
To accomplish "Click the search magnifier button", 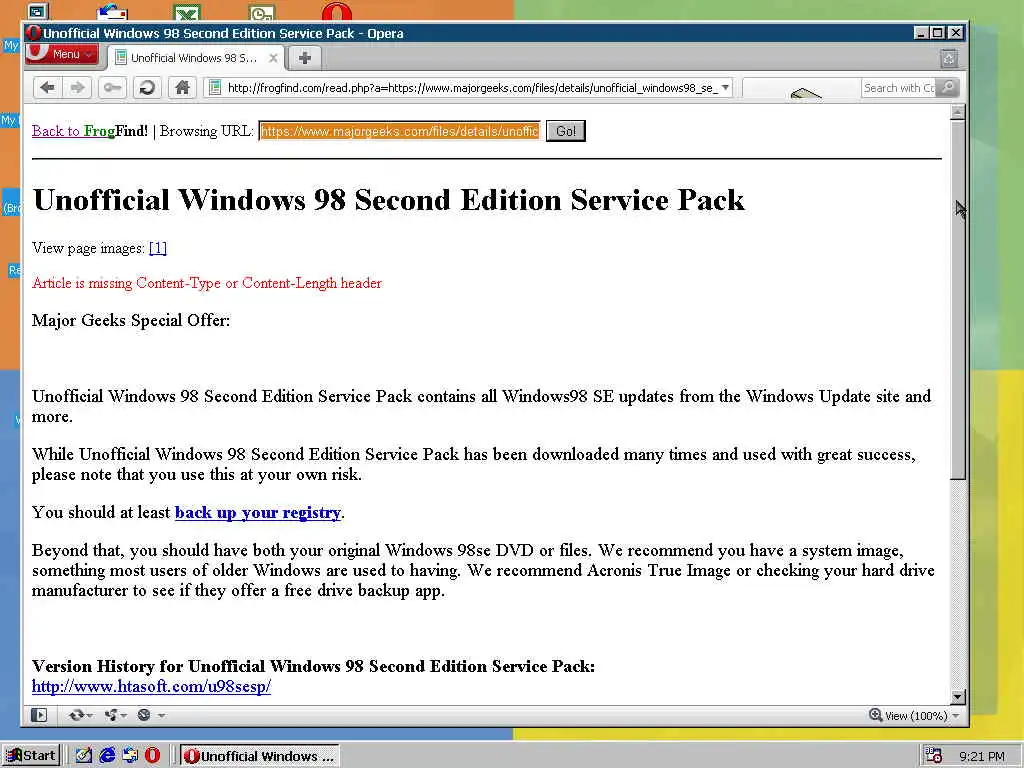I will [x=948, y=88].
